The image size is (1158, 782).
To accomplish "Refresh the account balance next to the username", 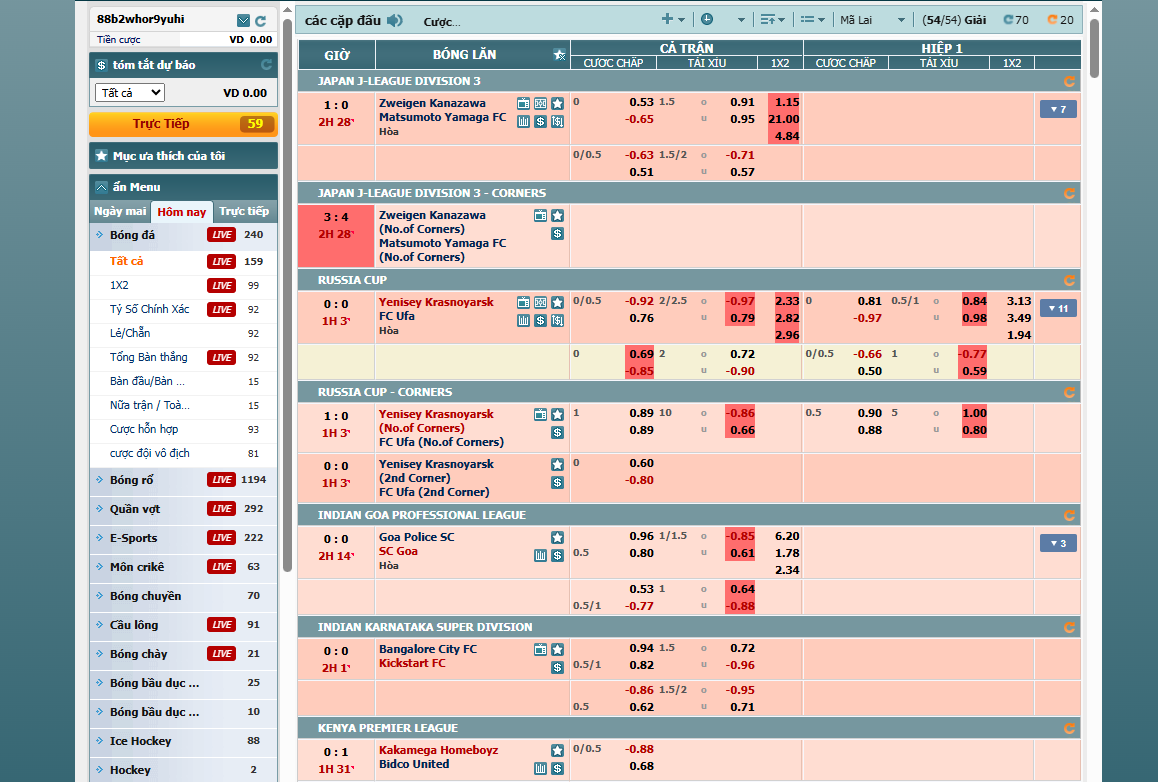I will 261,20.
